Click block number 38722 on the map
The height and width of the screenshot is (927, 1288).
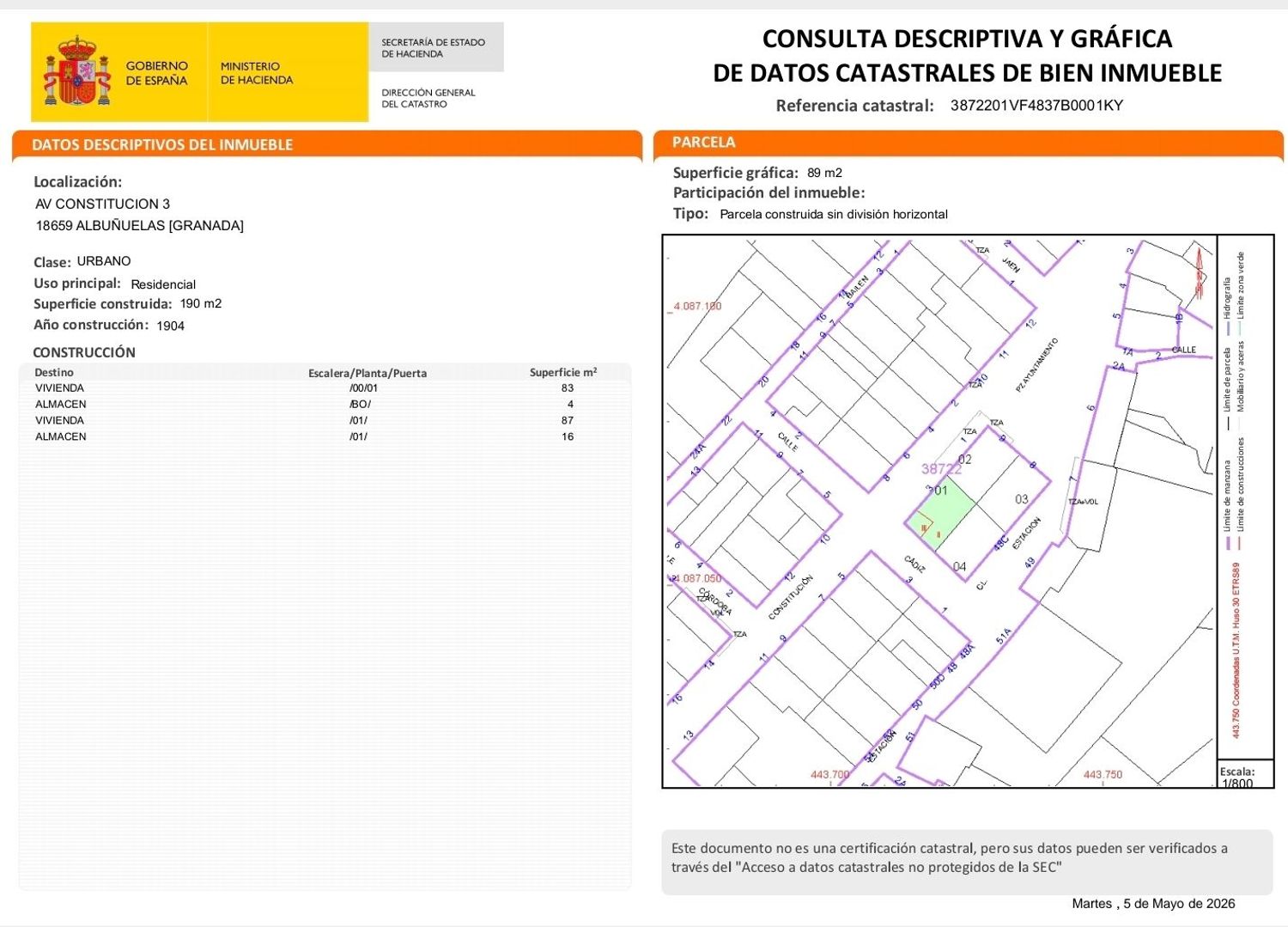pos(941,469)
